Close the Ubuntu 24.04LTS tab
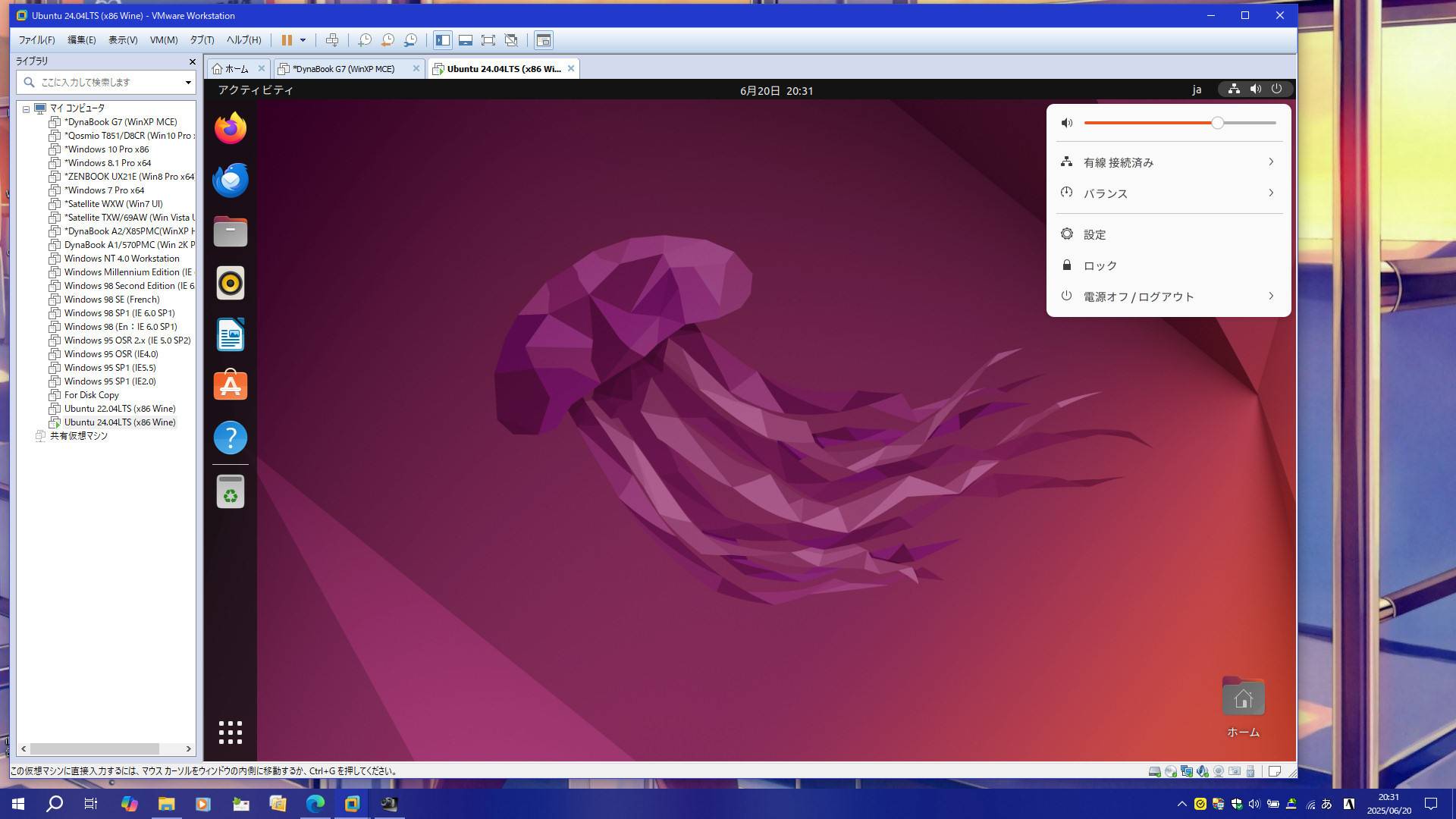Screen dimensions: 1456x819 (571, 68)
